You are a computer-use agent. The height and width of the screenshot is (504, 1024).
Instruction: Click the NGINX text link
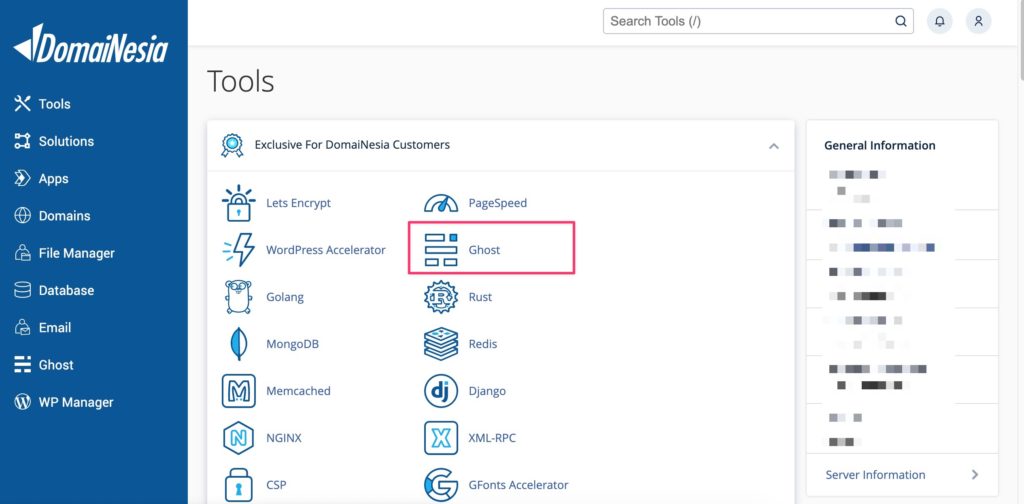point(284,438)
